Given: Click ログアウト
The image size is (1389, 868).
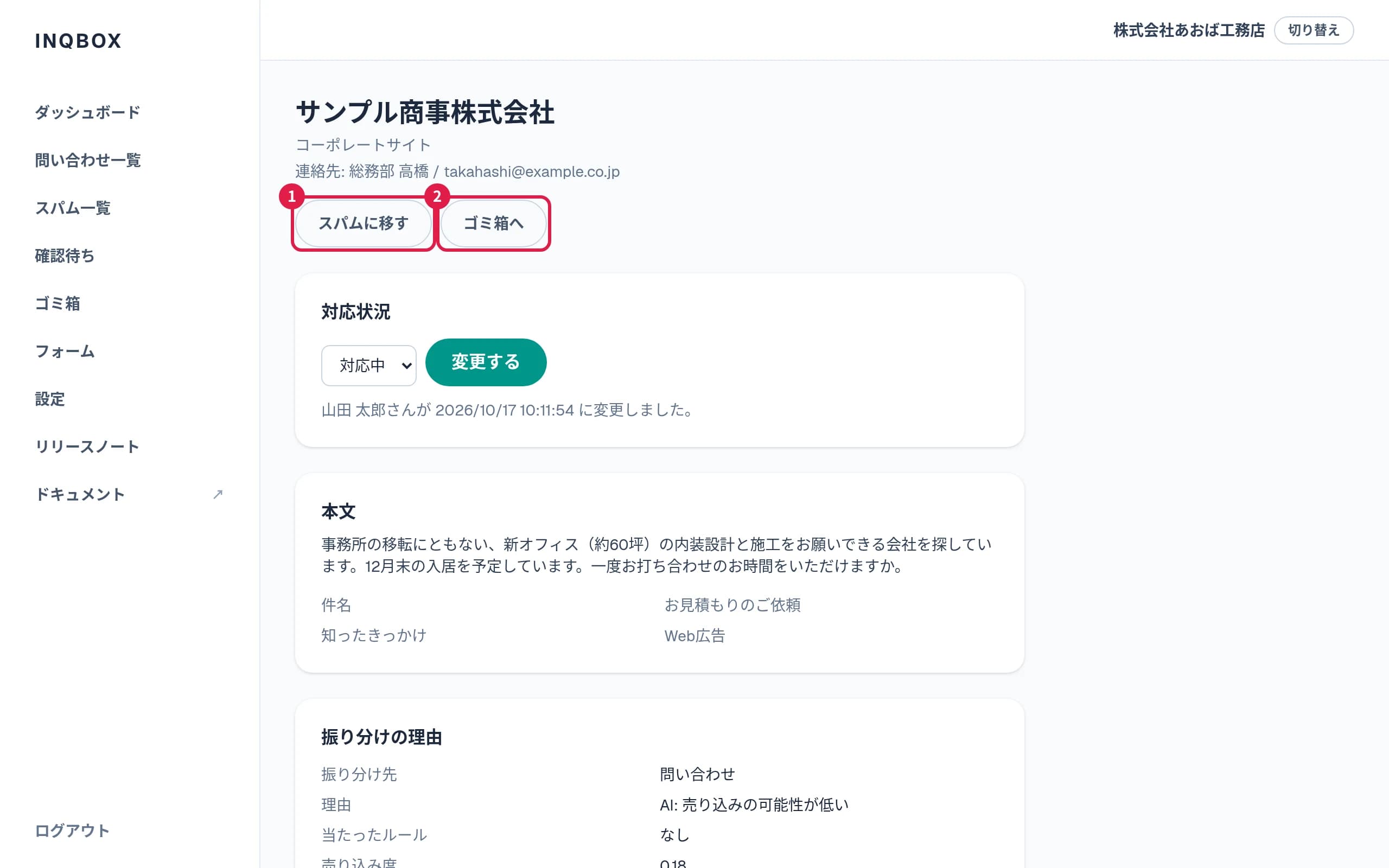Looking at the screenshot, I should tap(72, 830).
